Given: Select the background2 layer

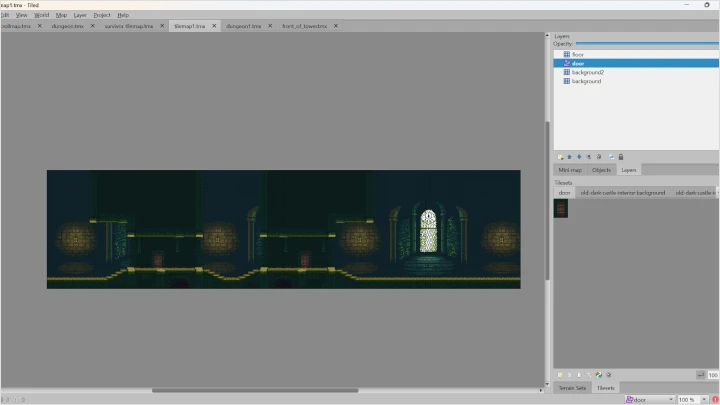Looking at the screenshot, I should tap(587, 72).
